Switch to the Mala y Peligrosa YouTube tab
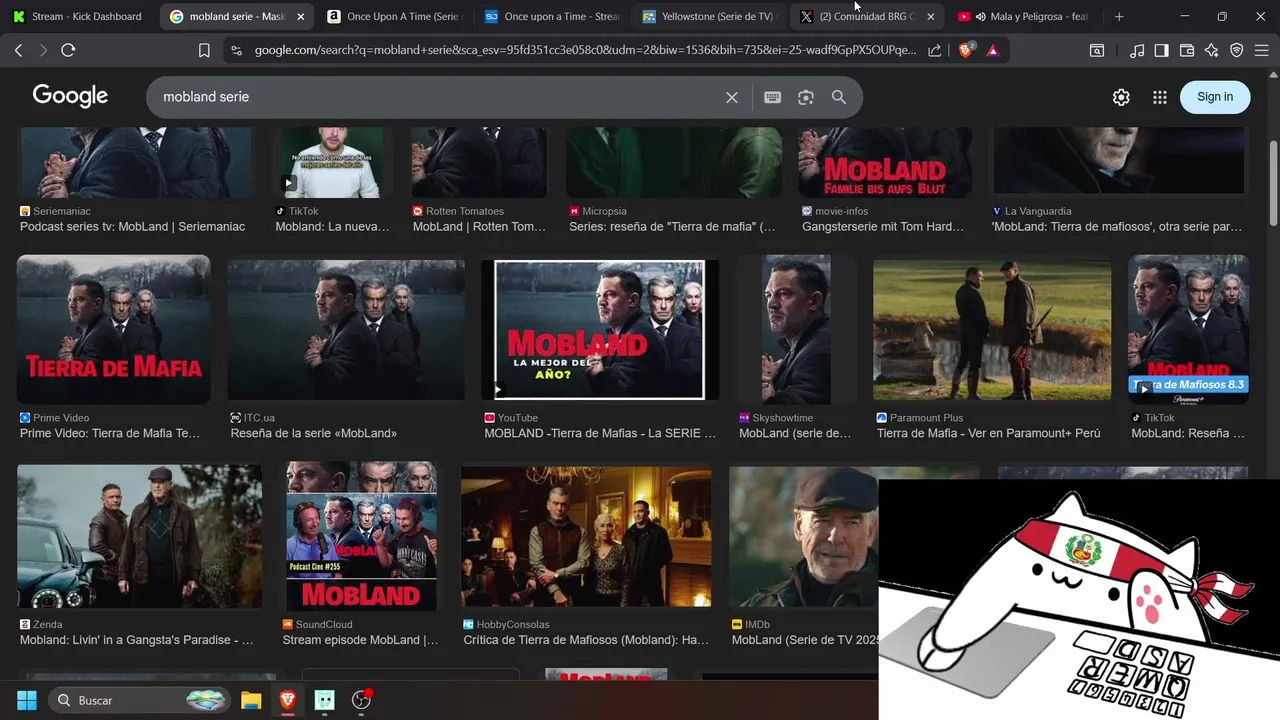This screenshot has width=1280, height=720. [1023, 16]
